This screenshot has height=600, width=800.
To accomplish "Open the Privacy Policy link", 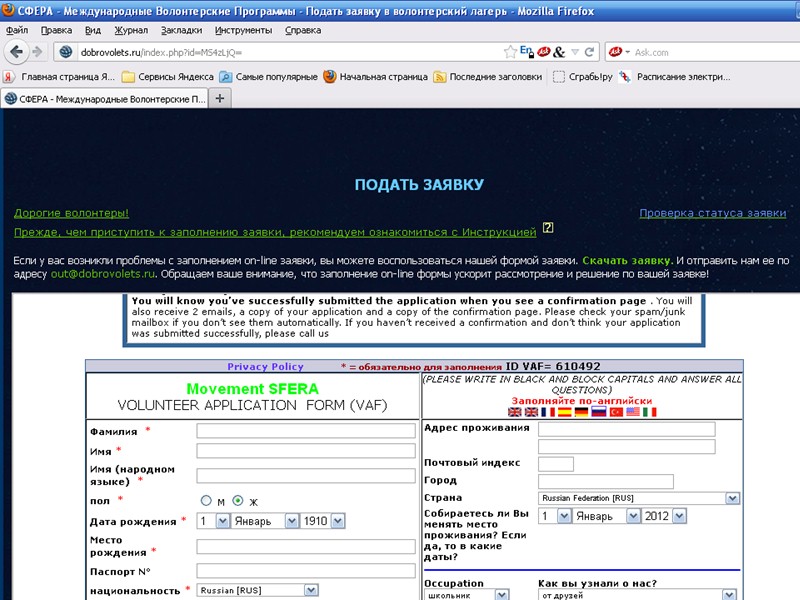I will [265, 366].
